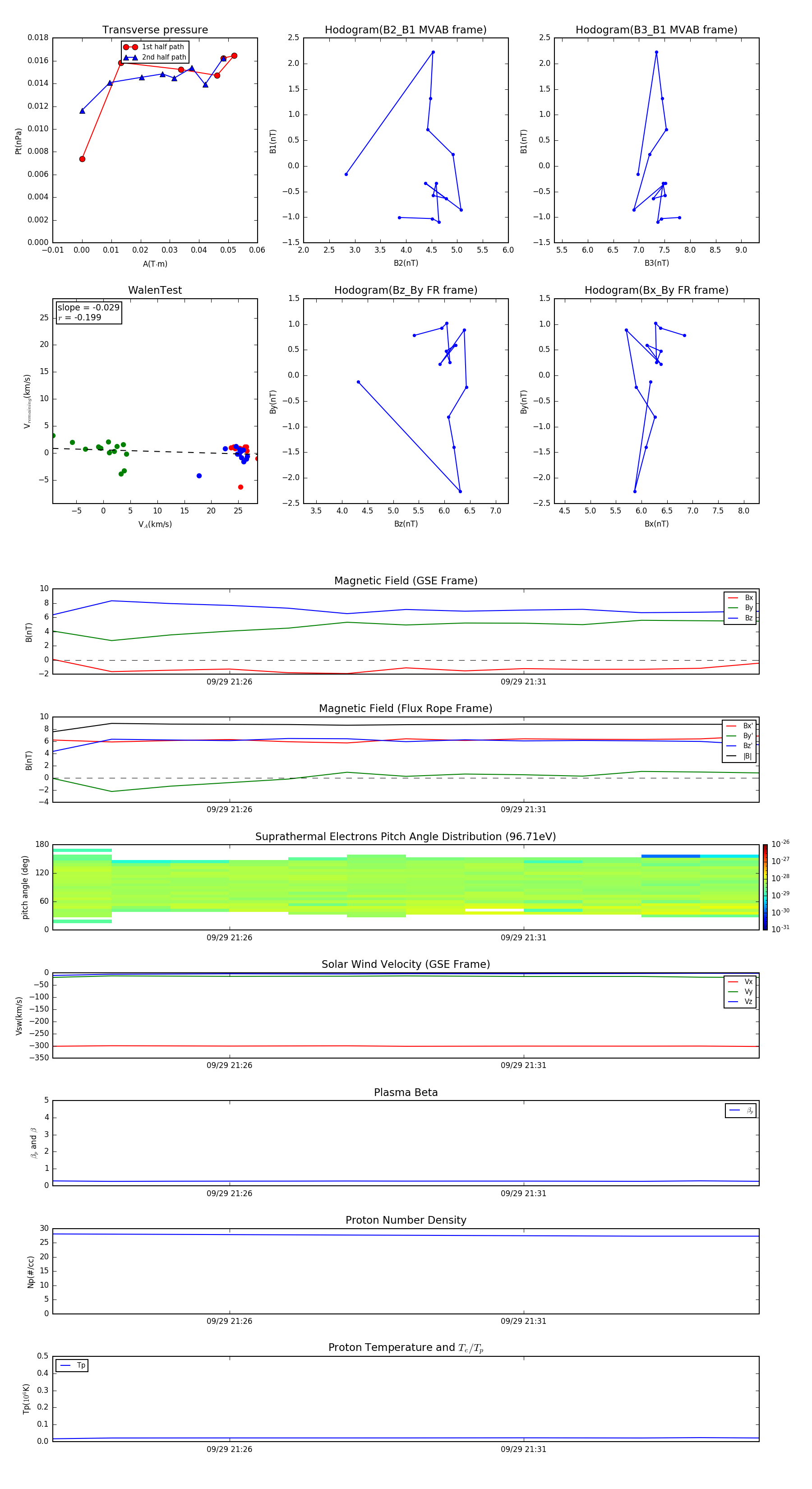
Task: Click the lowest red dot in WalenTest
Action: 240,487
